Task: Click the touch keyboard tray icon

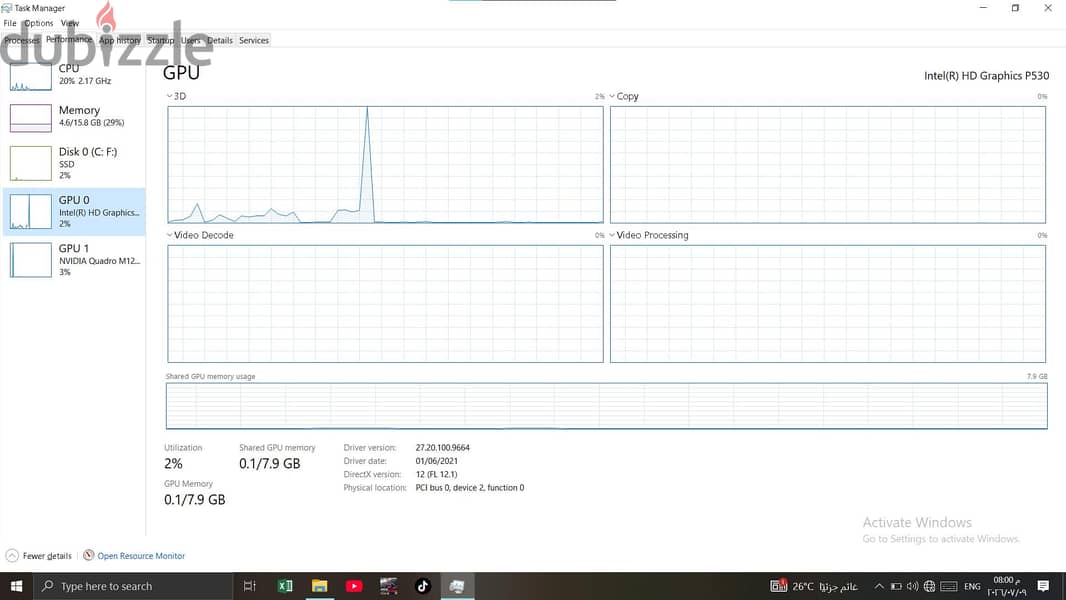Action: [949, 586]
